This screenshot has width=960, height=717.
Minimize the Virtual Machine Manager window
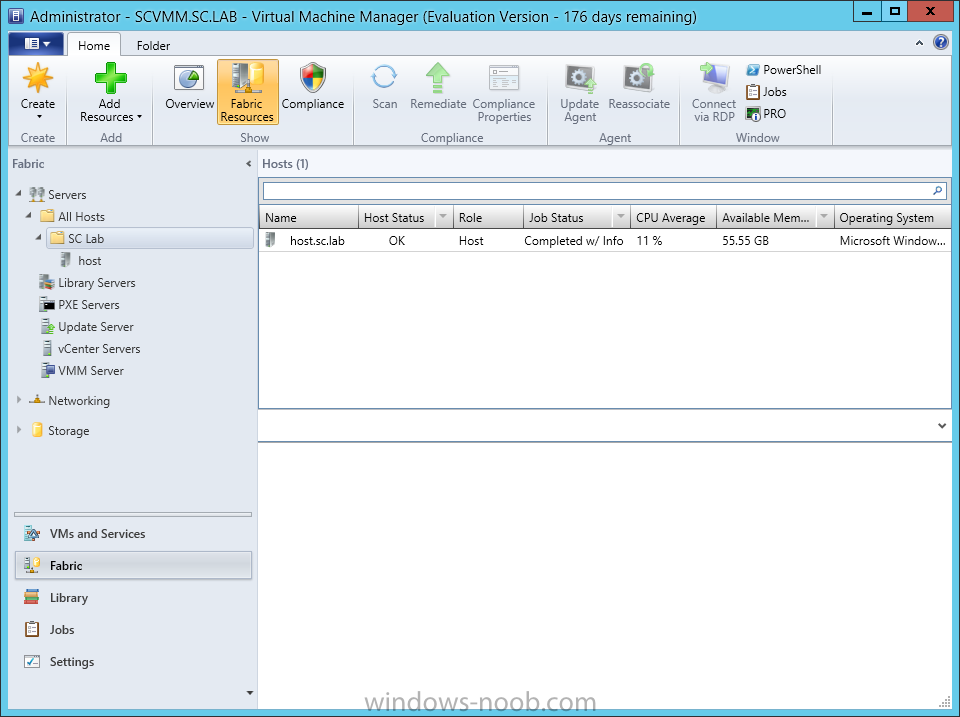point(867,12)
